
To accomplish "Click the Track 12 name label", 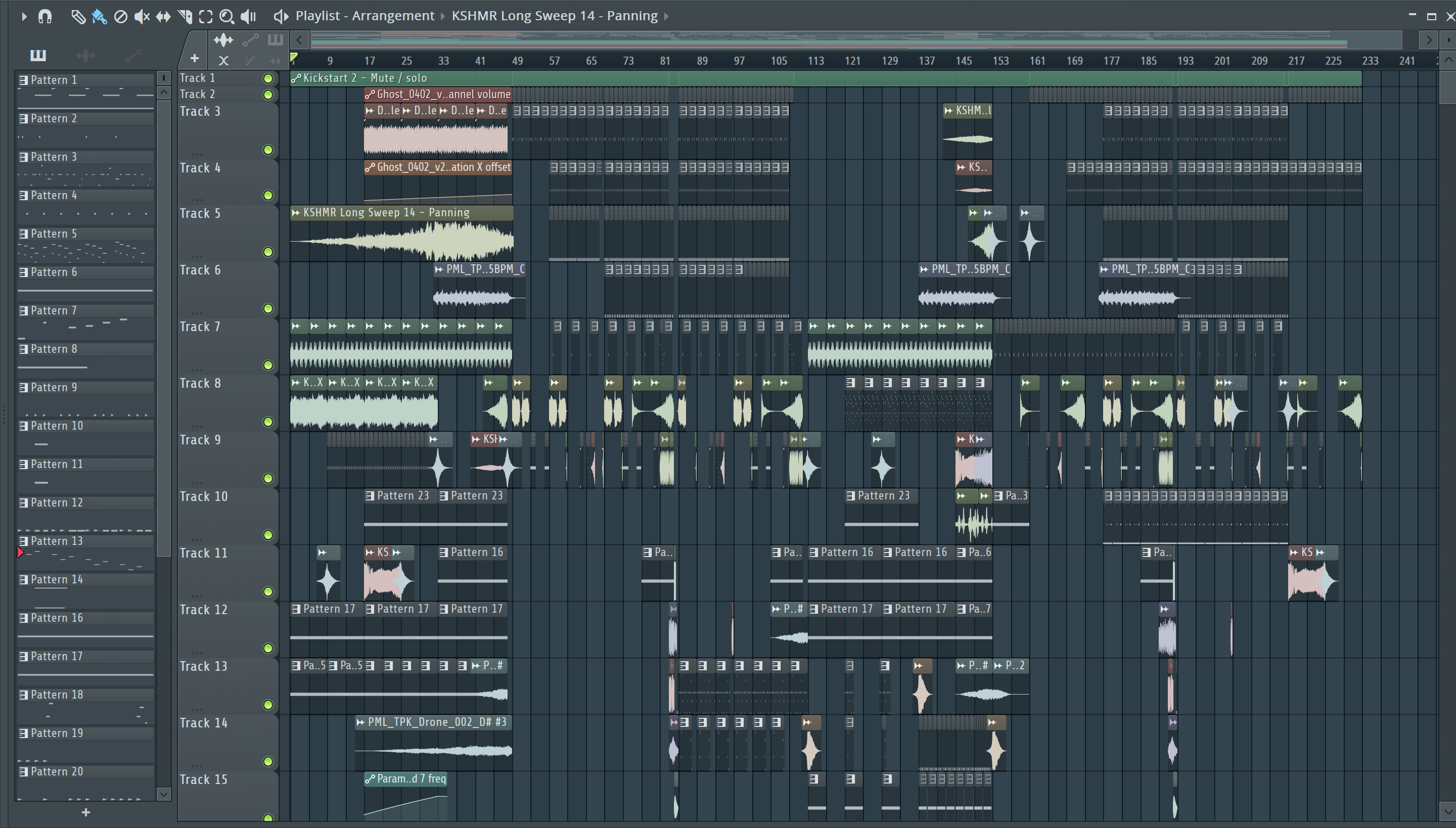I will pos(204,610).
